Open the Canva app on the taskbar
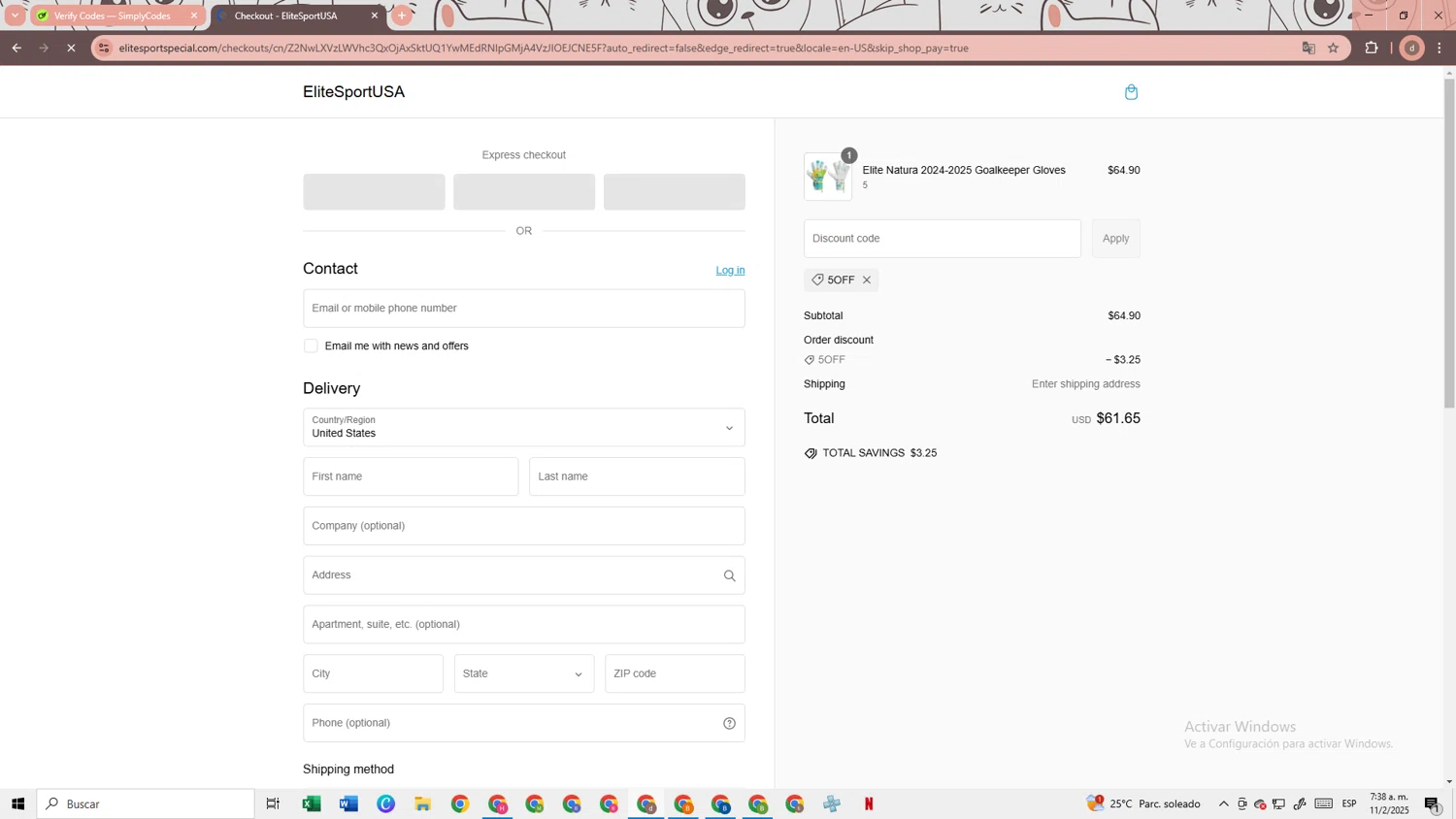The height and width of the screenshot is (819, 1456). click(x=386, y=803)
